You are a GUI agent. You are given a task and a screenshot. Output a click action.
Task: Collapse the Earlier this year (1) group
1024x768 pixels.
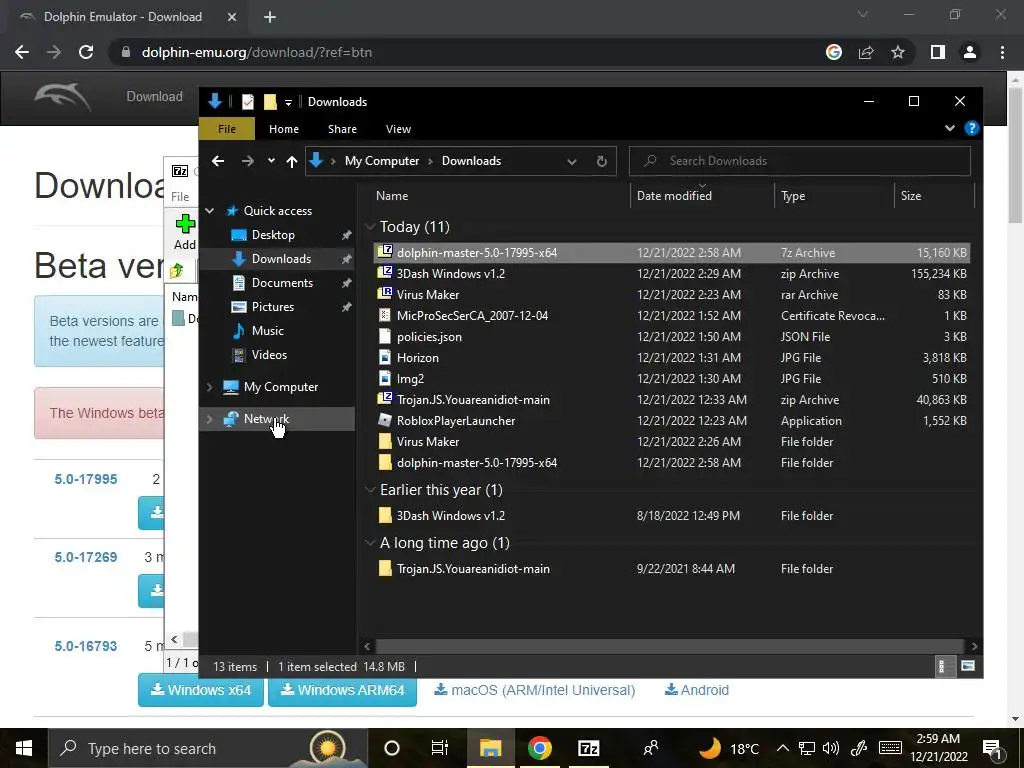coord(370,490)
